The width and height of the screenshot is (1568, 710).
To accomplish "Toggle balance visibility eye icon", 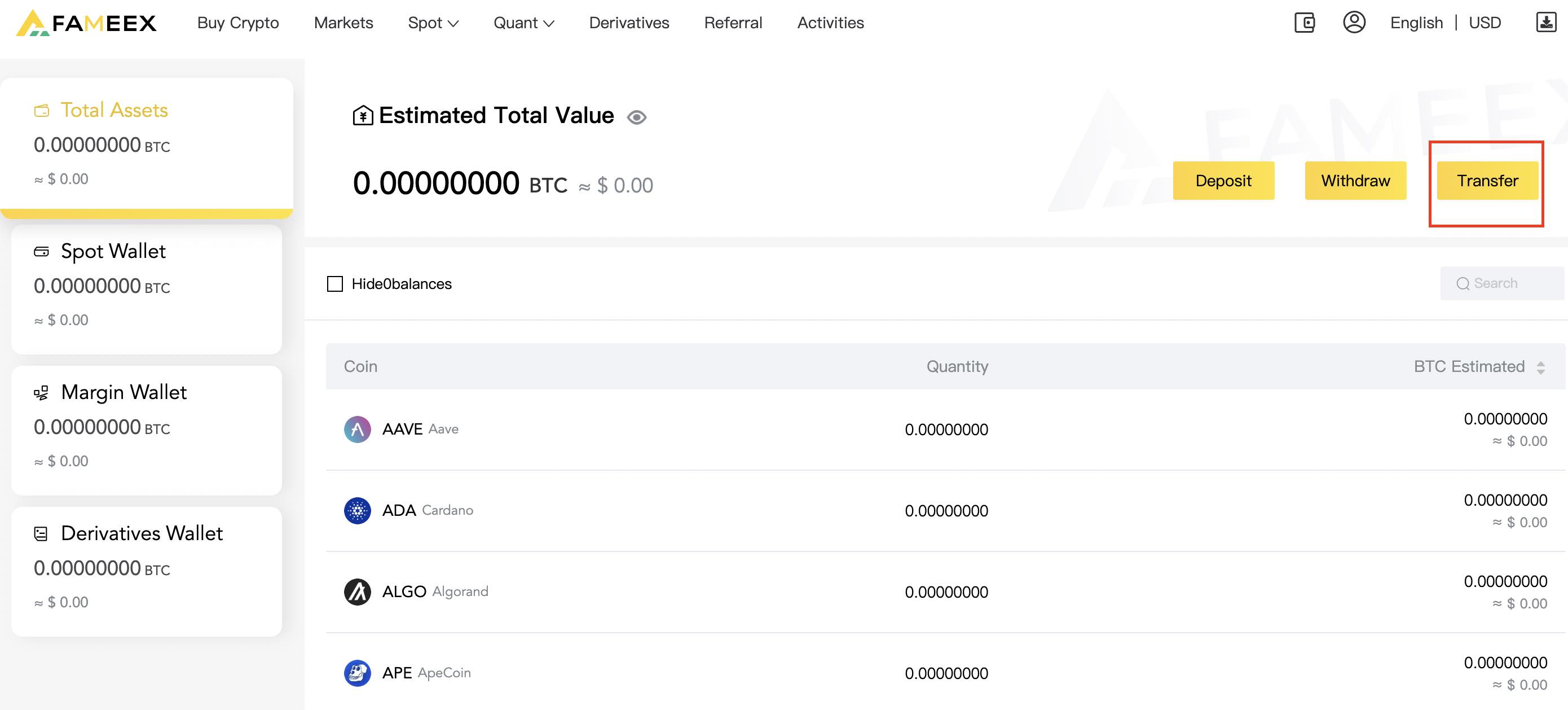I will [637, 117].
